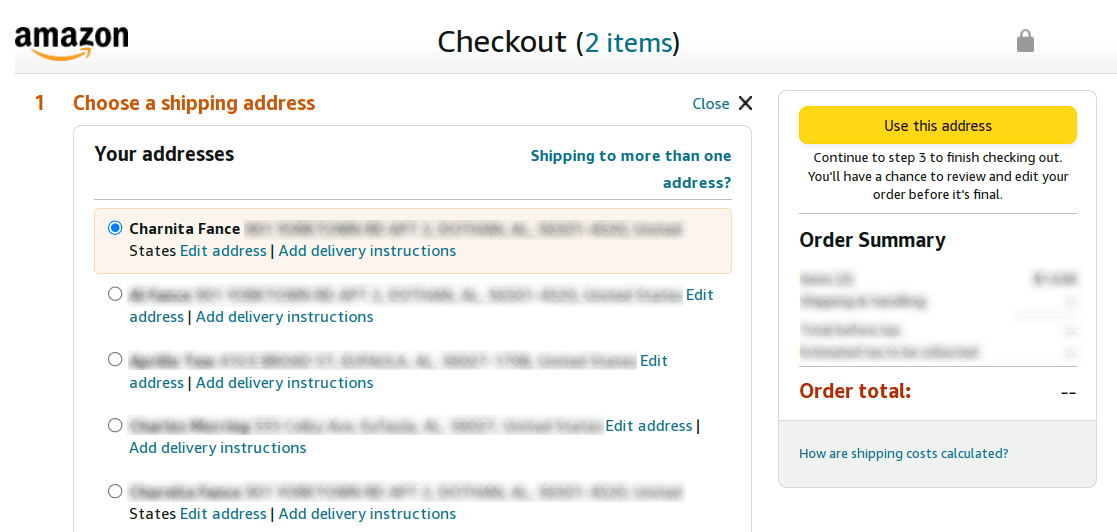Screen dimensions: 1117x532
Task: Choose the fourth address radio option
Action: coord(115,425)
